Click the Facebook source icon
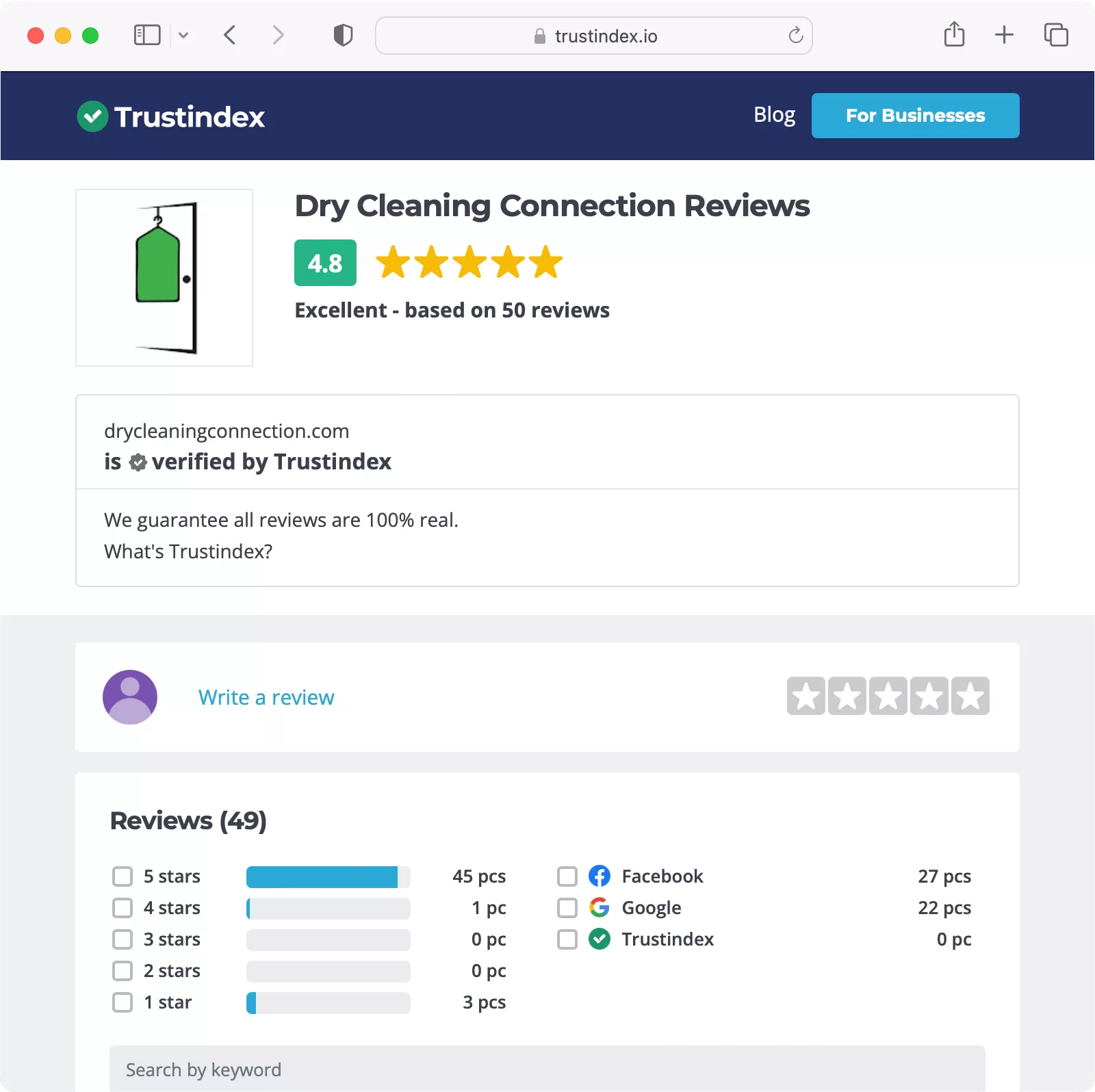The height and width of the screenshot is (1092, 1095). point(598,876)
